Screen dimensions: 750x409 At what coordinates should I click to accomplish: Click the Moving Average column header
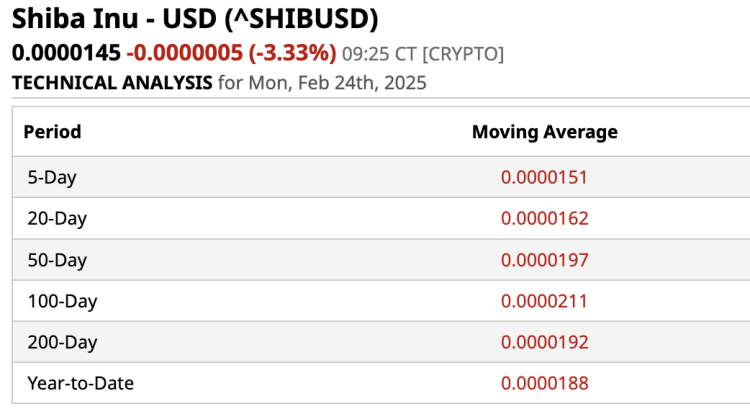(x=544, y=132)
